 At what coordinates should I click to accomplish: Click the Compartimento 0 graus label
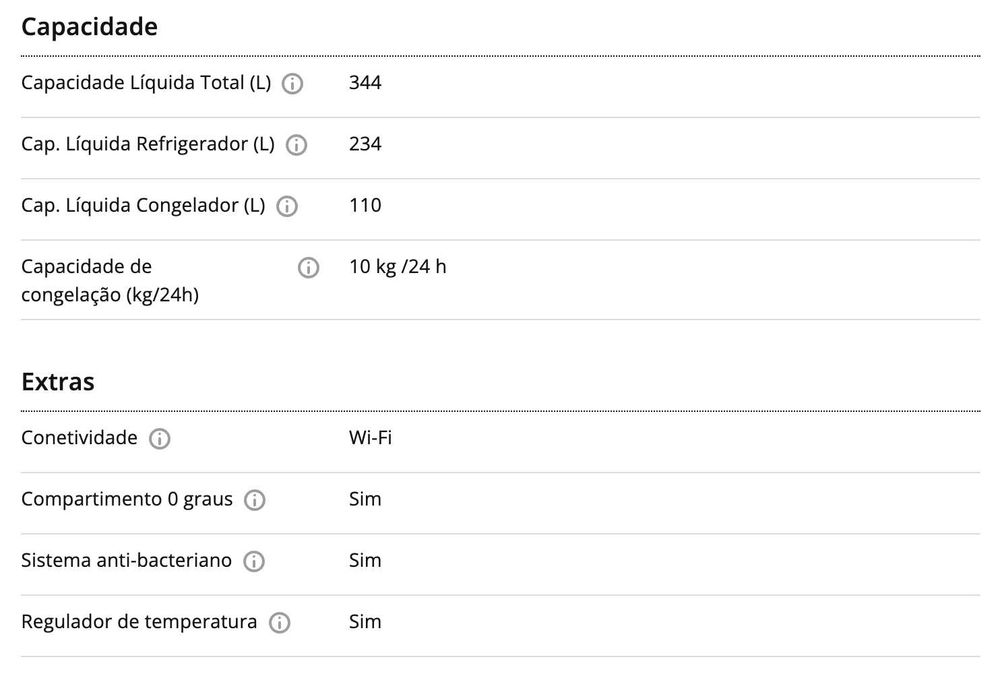tap(127, 499)
